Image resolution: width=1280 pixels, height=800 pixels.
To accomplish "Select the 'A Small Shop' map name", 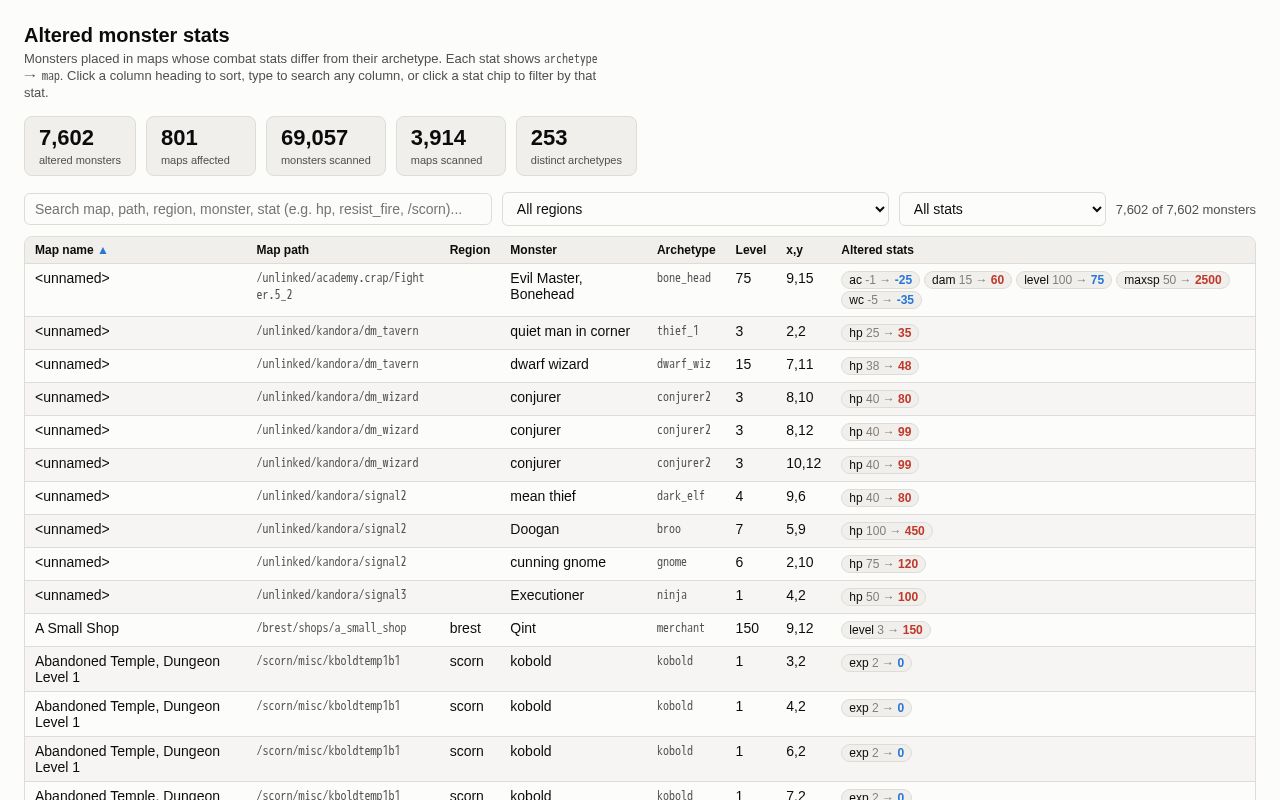I will 77,628.
